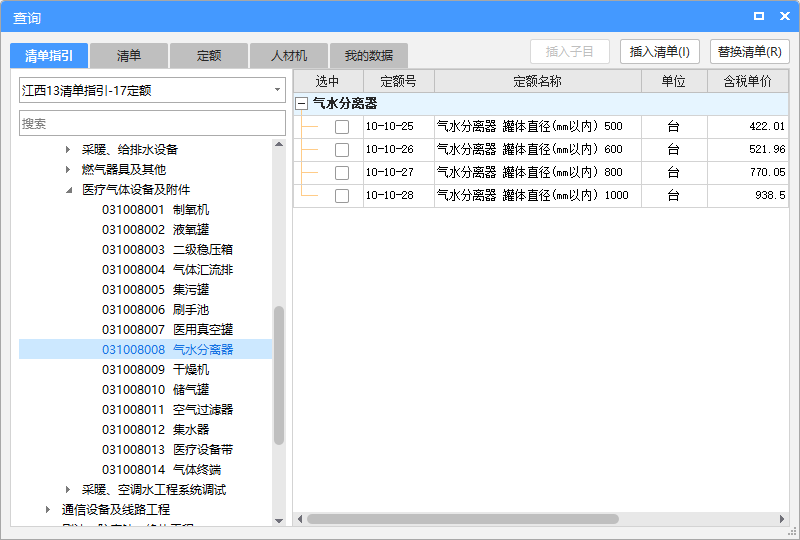This screenshot has height=540, width=800.
Task: Click the tree panel vertical scrollbar thumb
Action: tap(279, 376)
